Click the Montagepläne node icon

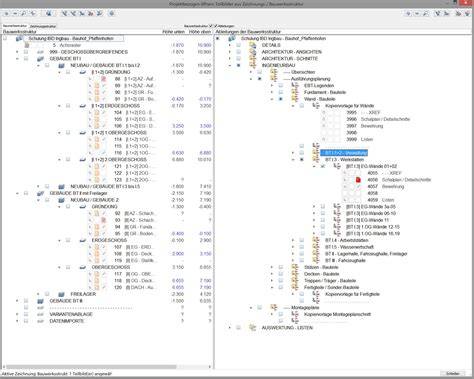pyautogui.click(x=274, y=307)
